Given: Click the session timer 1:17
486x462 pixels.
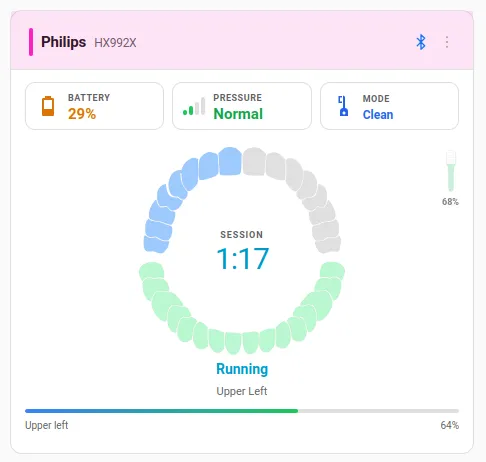Looking at the screenshot, I should coord(242,258).
